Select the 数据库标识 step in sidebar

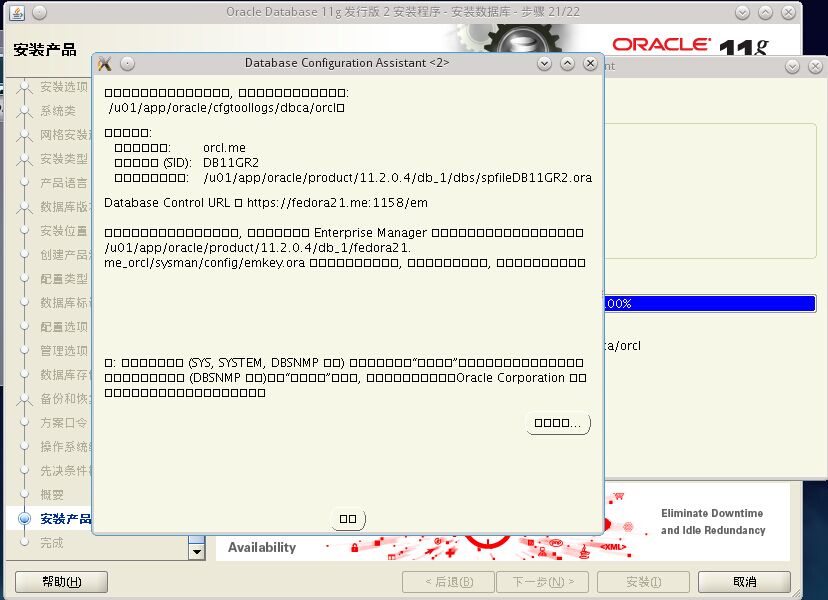tap(65, 303)
